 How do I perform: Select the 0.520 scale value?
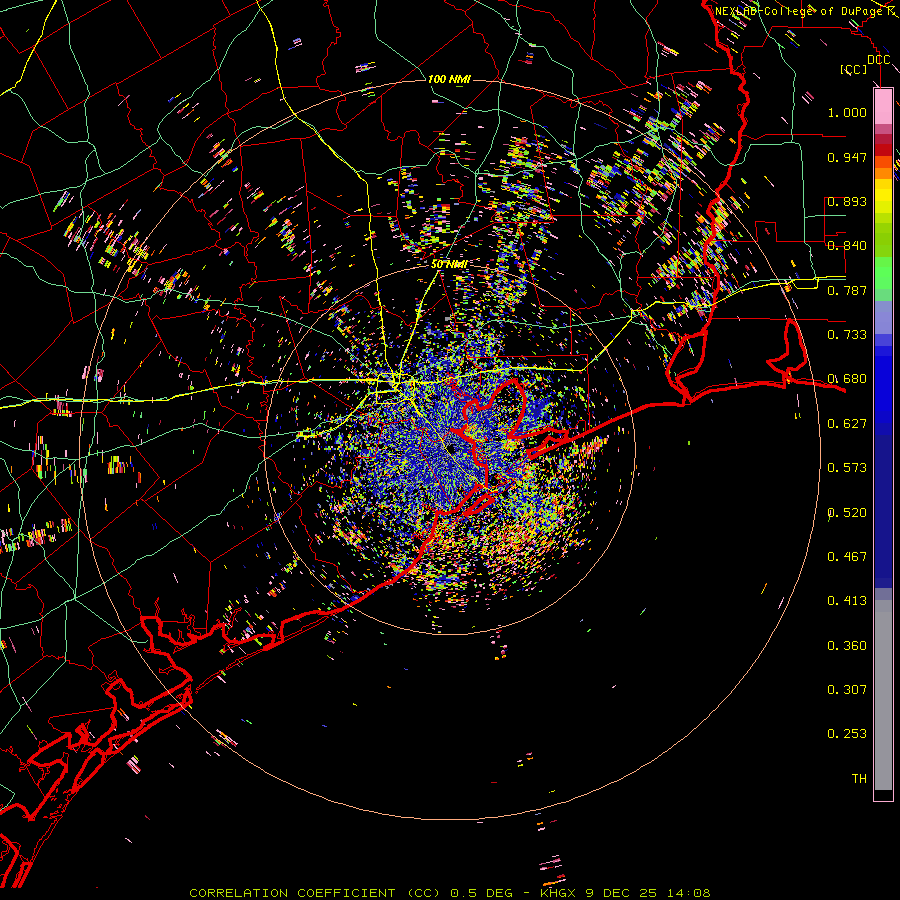(847, 513)
